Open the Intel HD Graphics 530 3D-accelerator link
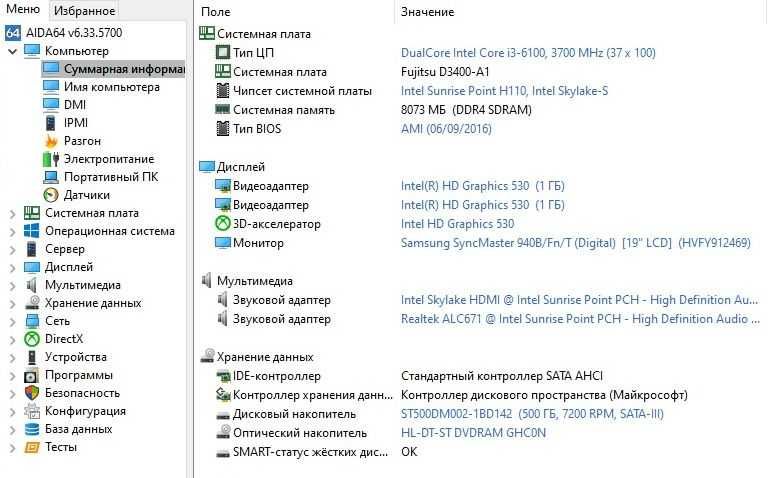Viewport: 782px width, 478px height. point(457,224)
